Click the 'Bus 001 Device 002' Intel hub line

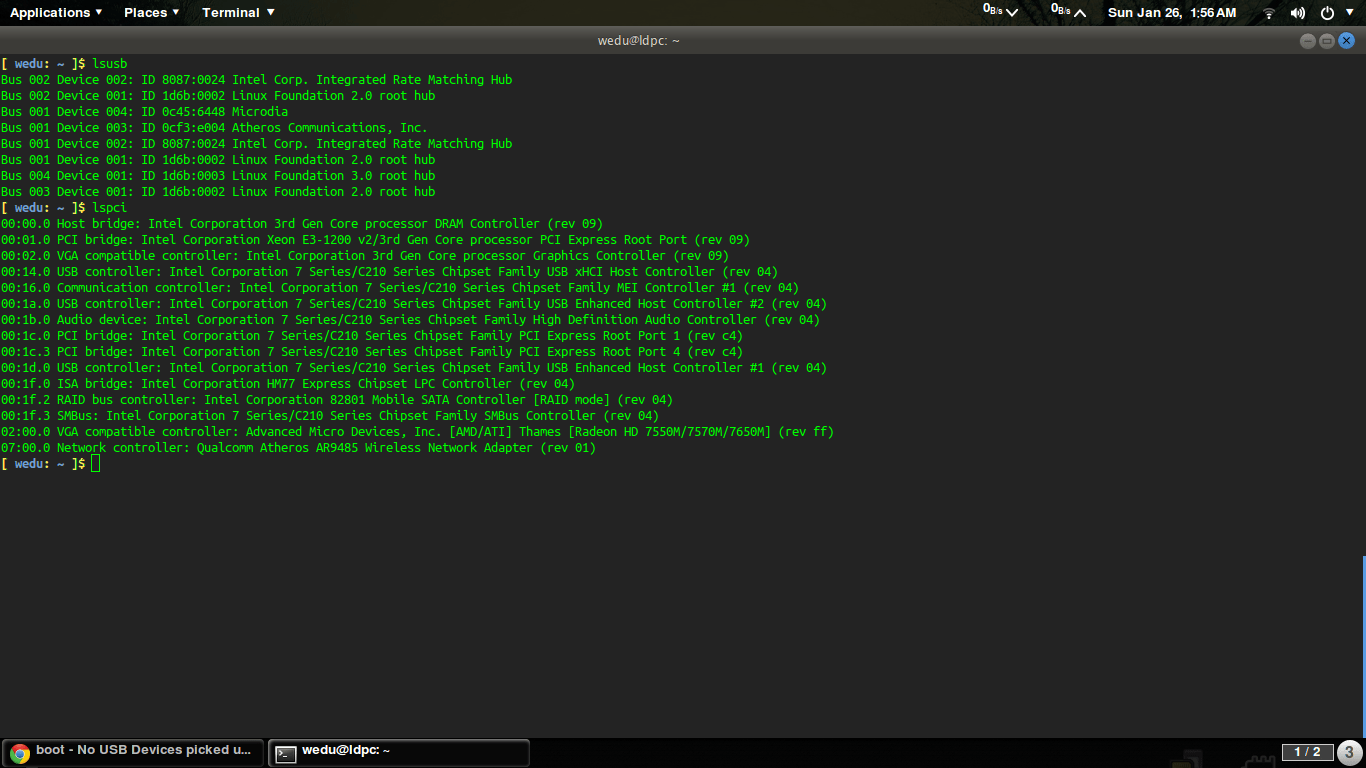256,144
